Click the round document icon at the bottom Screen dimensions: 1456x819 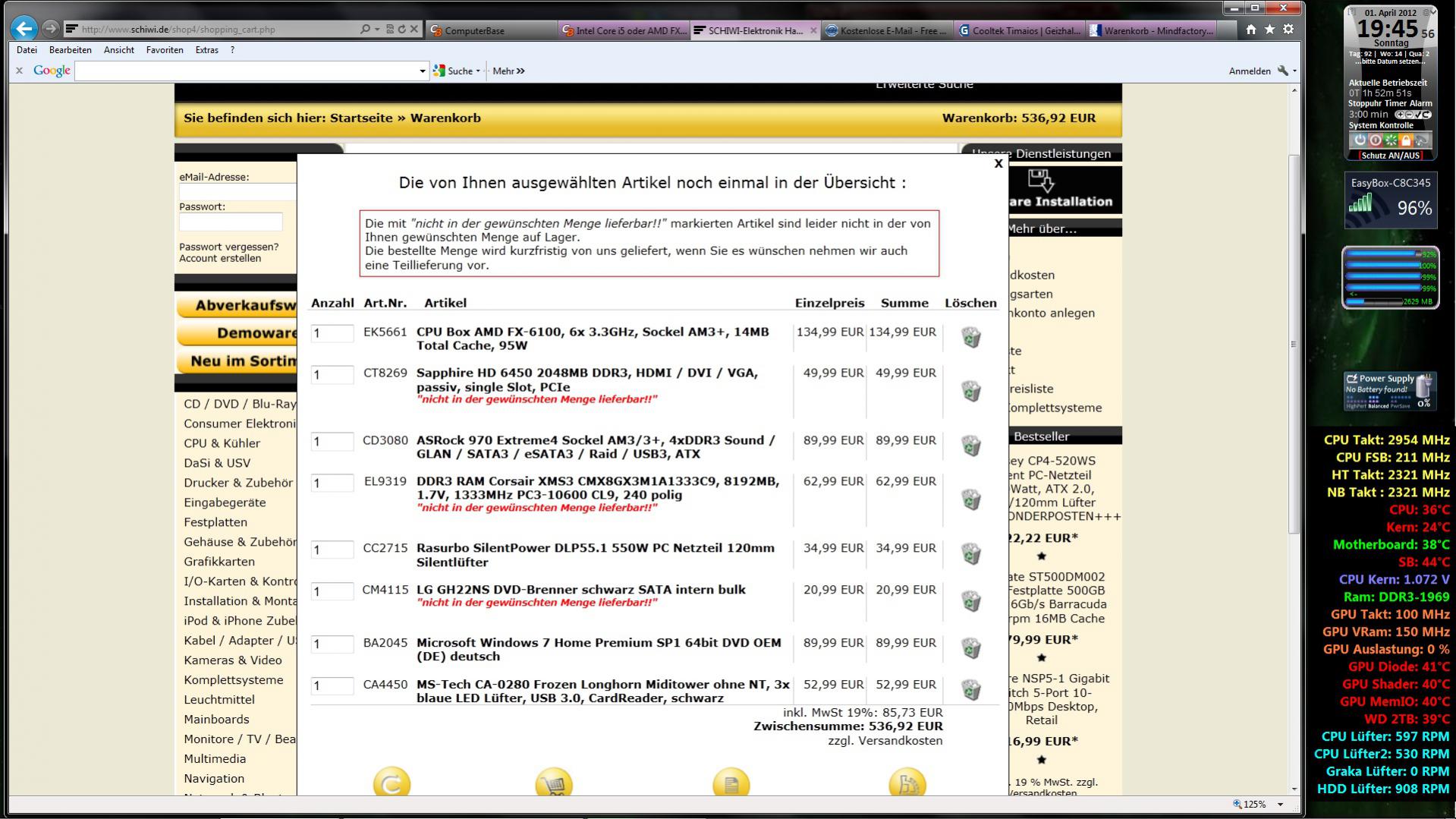[x=731, y=783]
